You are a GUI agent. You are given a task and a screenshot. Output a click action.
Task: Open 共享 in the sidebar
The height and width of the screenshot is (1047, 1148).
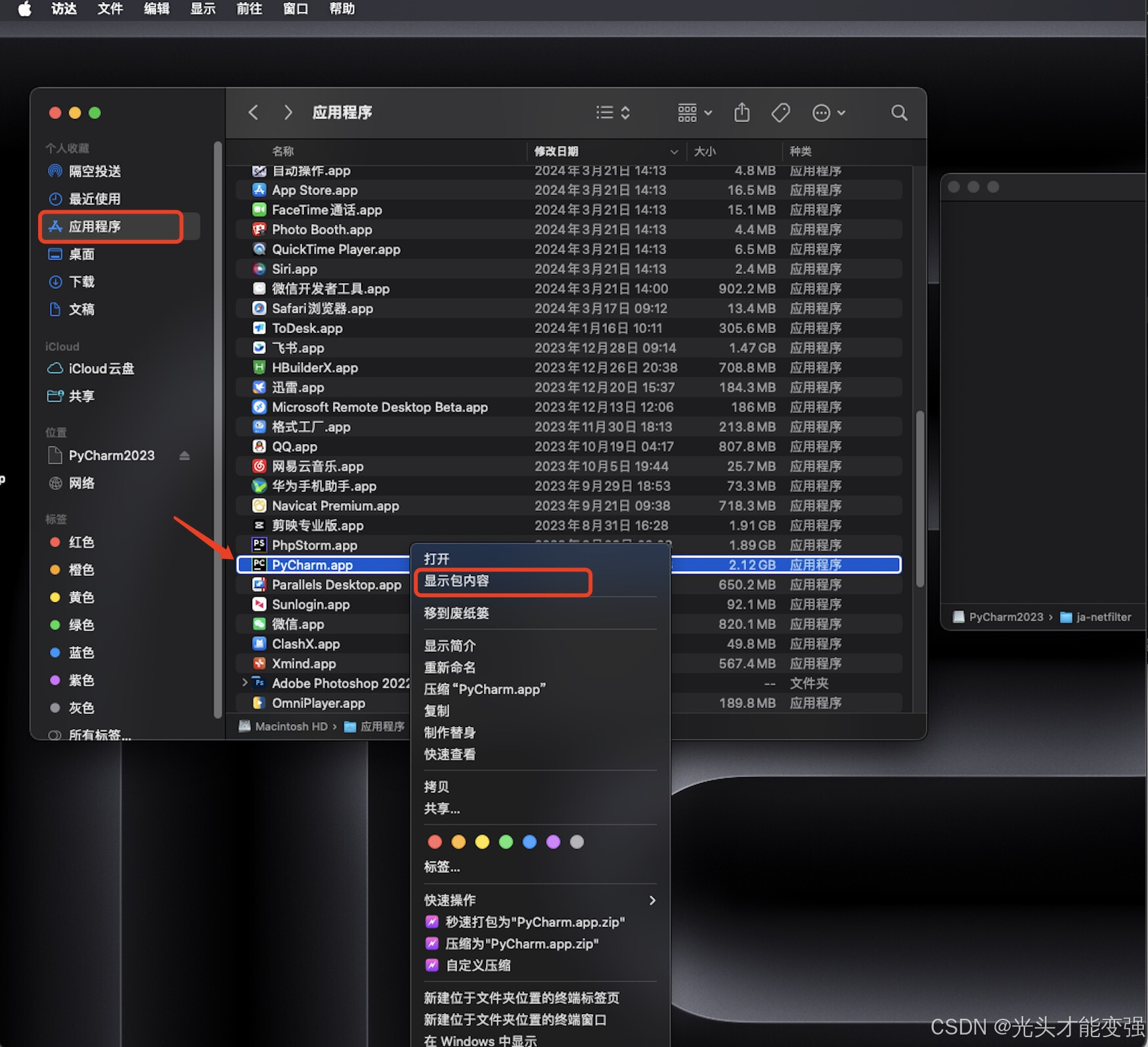[x=71, y=396]
